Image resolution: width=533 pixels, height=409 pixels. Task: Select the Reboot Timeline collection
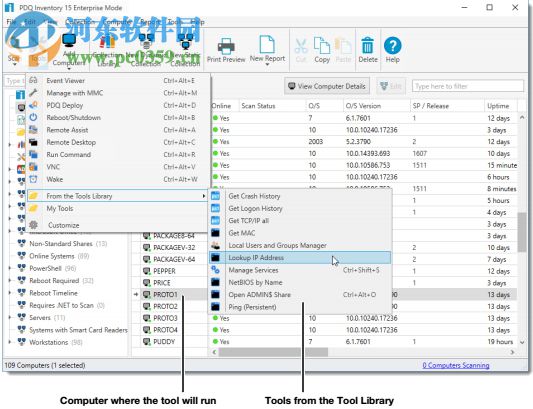[53, 293]
